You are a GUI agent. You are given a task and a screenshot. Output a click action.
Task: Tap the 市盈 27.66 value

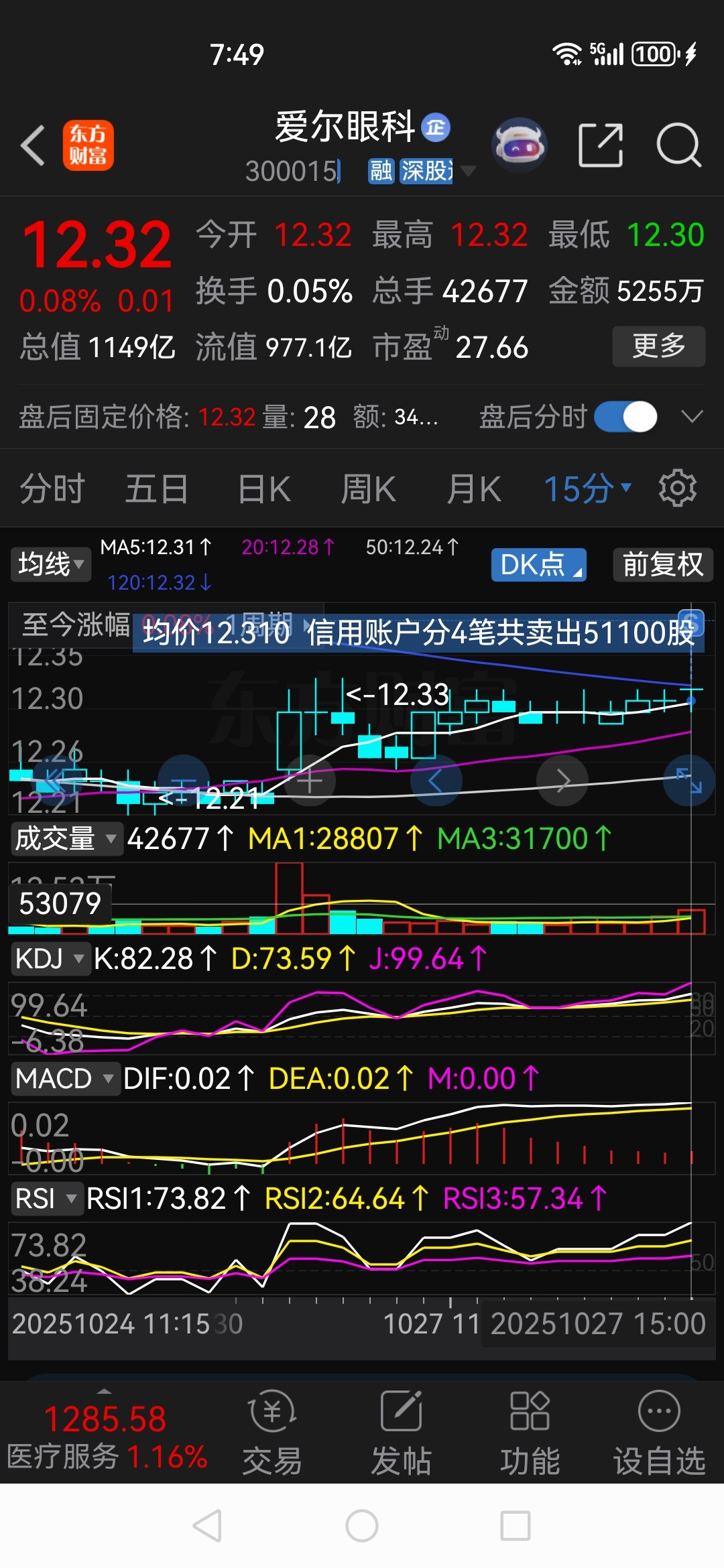pos(450,347)
